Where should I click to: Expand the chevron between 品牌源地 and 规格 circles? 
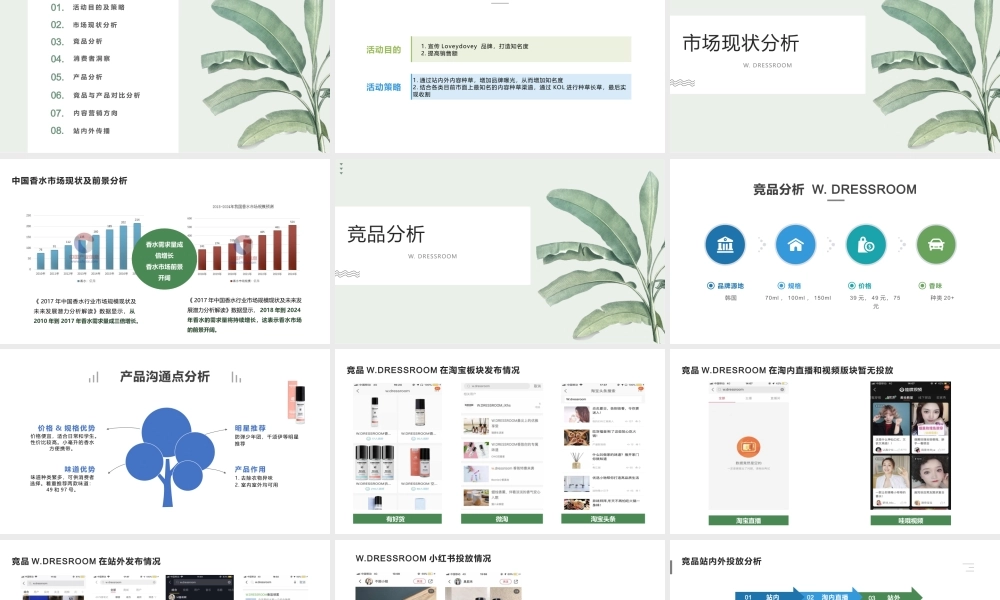[760, 244]
